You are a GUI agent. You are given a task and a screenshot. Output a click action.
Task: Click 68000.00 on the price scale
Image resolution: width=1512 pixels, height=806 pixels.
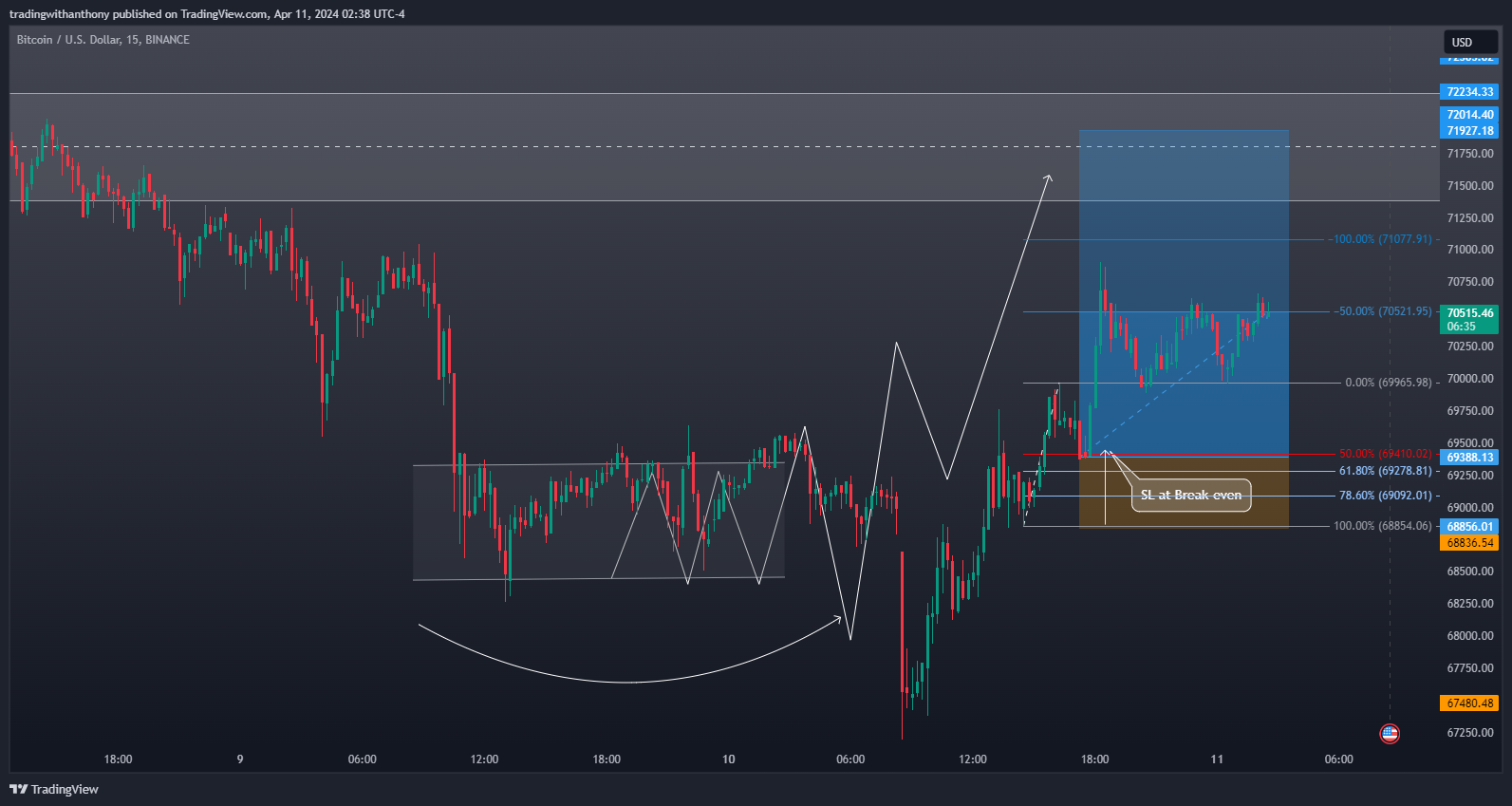click(x=1470, y=636)
